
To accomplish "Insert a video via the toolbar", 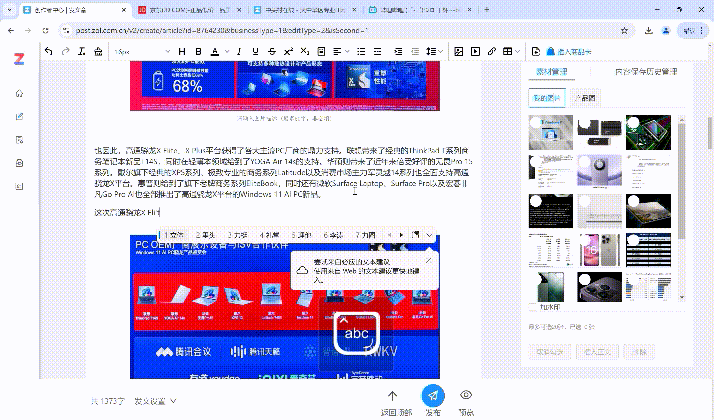I will coord(475,51).
